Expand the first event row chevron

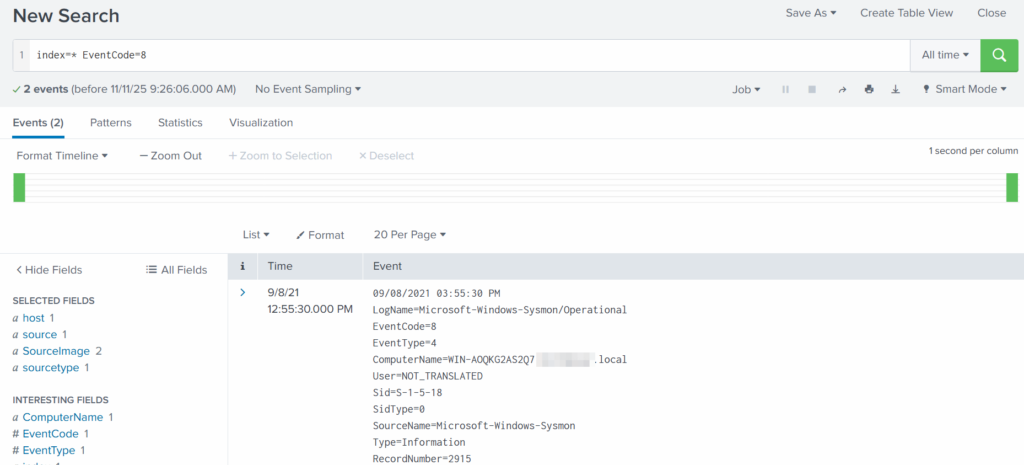(242, 292)
